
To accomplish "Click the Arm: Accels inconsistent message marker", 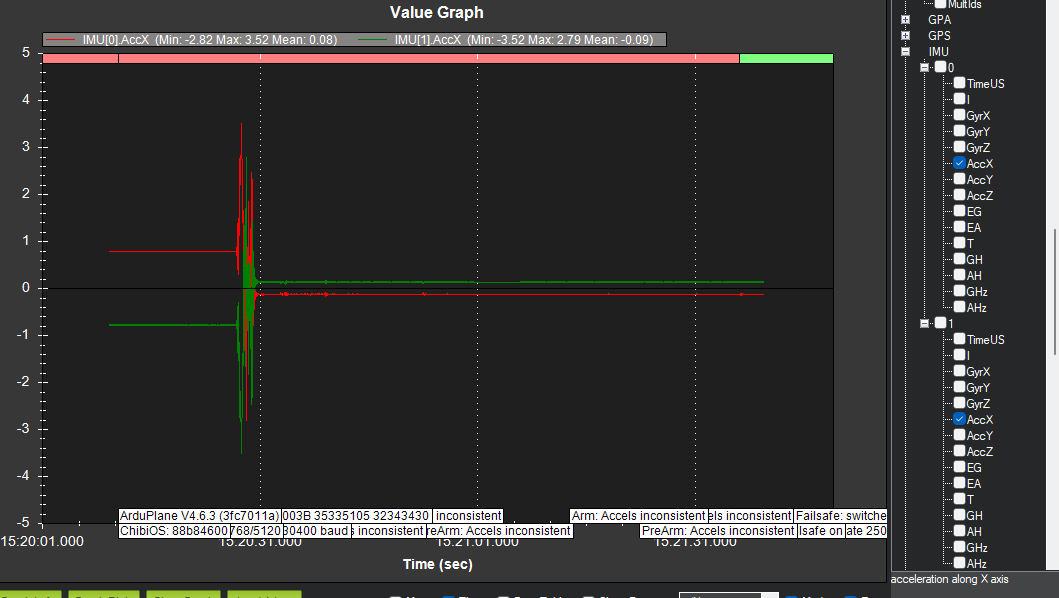I will click(638, 516).
